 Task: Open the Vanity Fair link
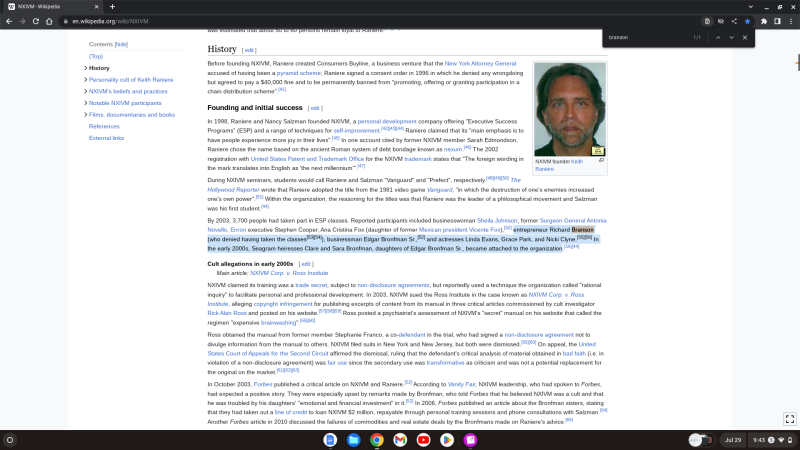pos(461,384)
